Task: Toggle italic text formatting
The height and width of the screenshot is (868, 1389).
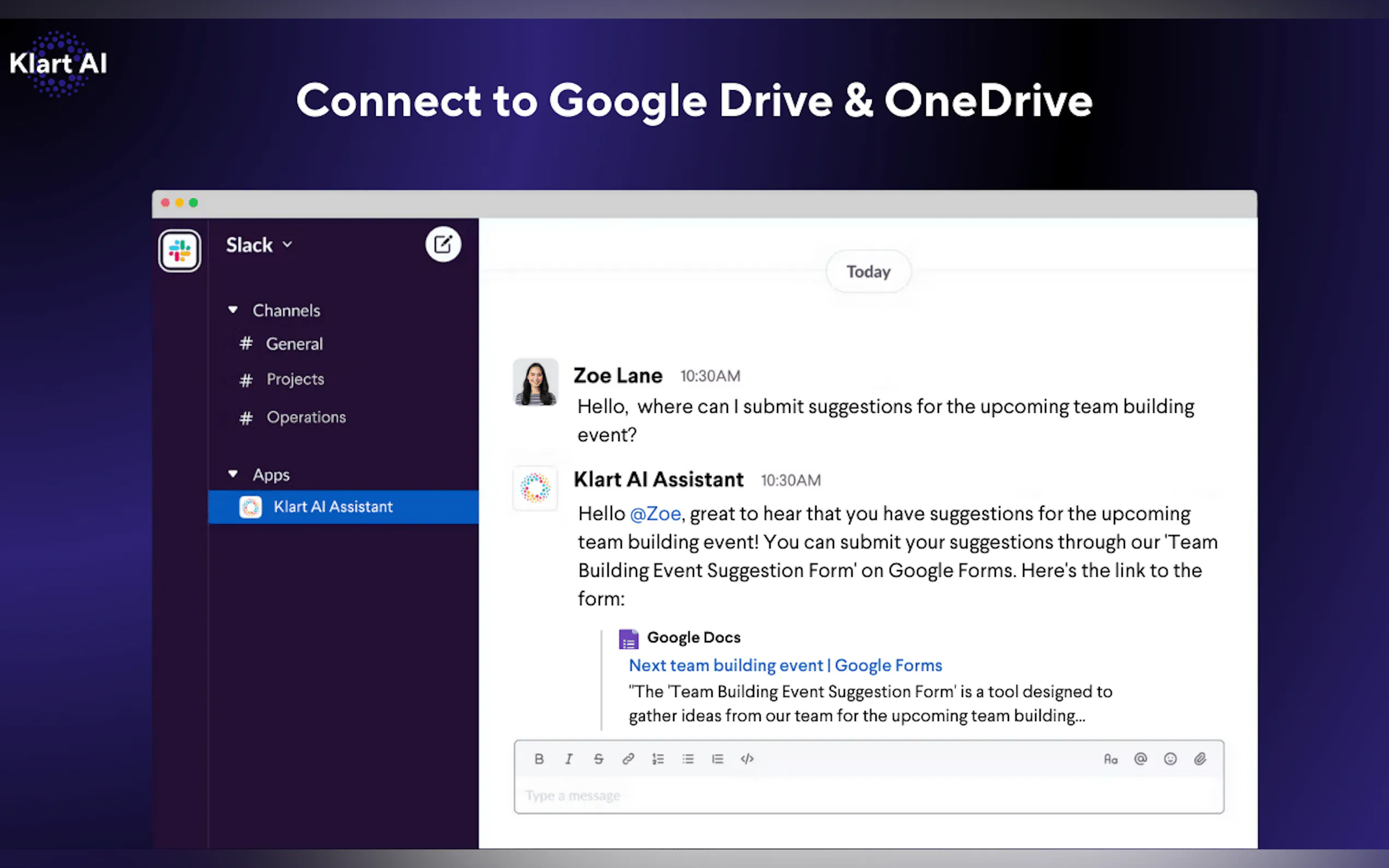Action: (569, 759)
